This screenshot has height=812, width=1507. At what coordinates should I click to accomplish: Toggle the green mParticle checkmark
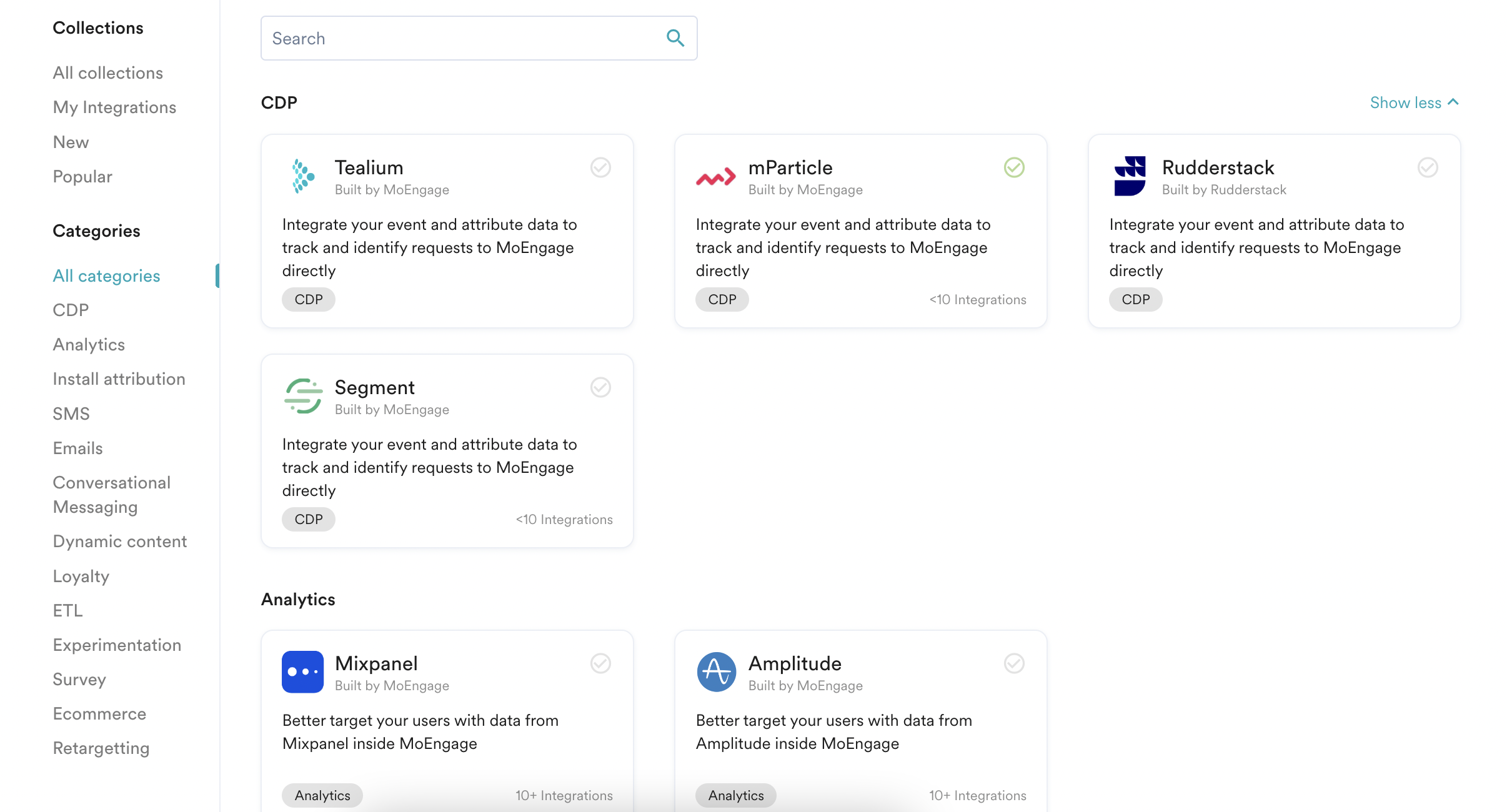click(x=1014, y=167)
